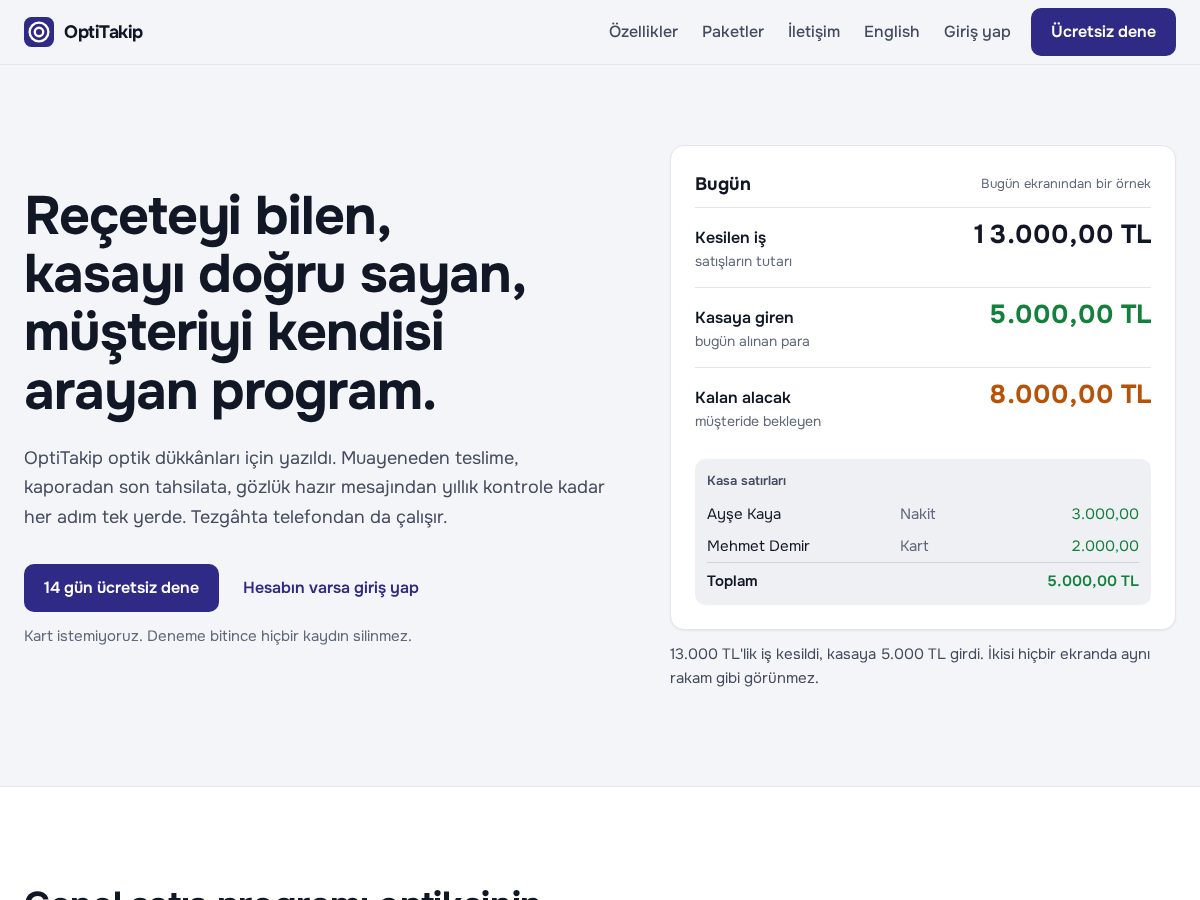Open the Paketler menu item
Screen dimensions: 1200x900
tap(733, 32)
